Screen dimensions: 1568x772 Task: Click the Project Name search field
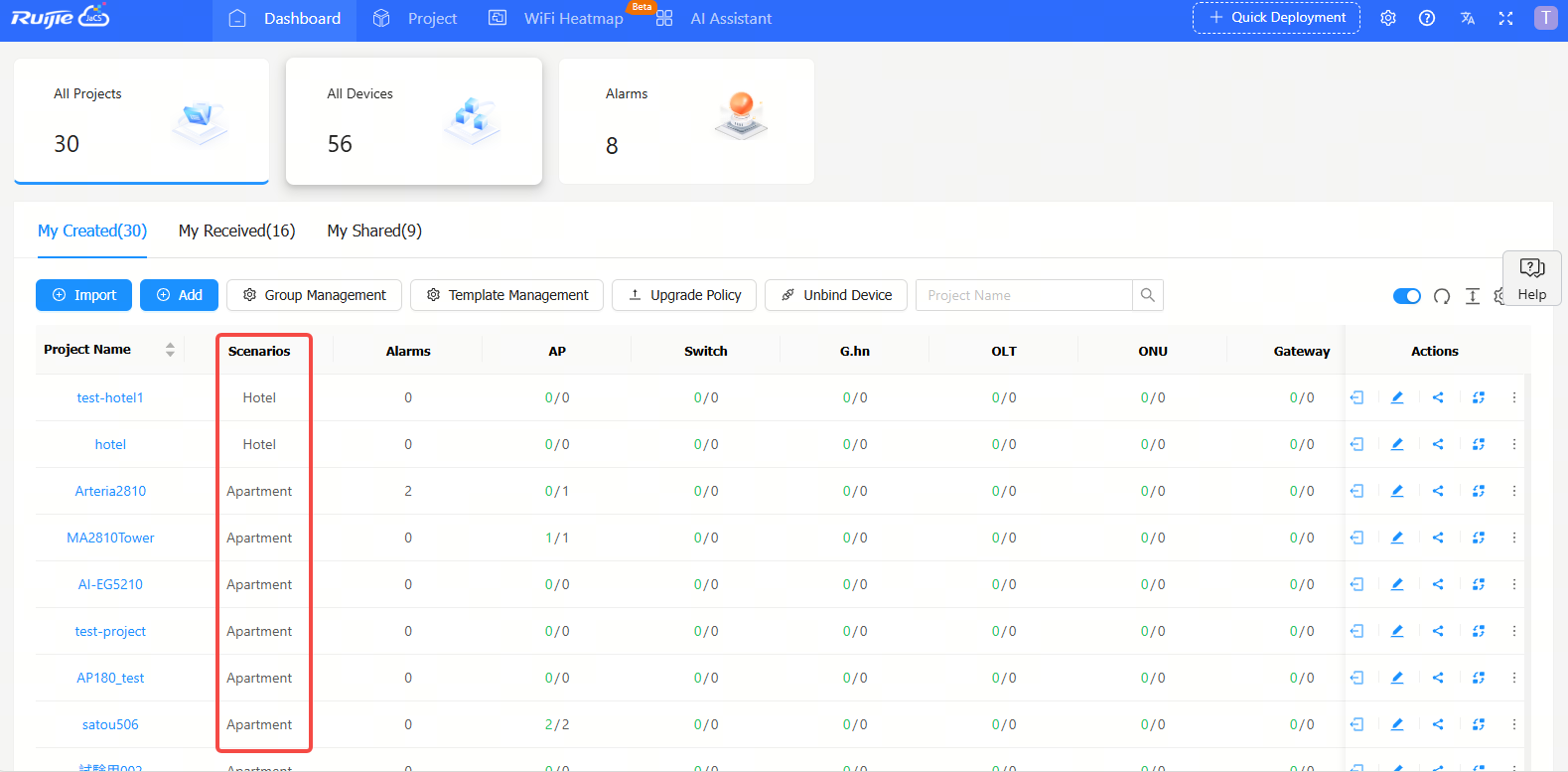point(1023,295)
